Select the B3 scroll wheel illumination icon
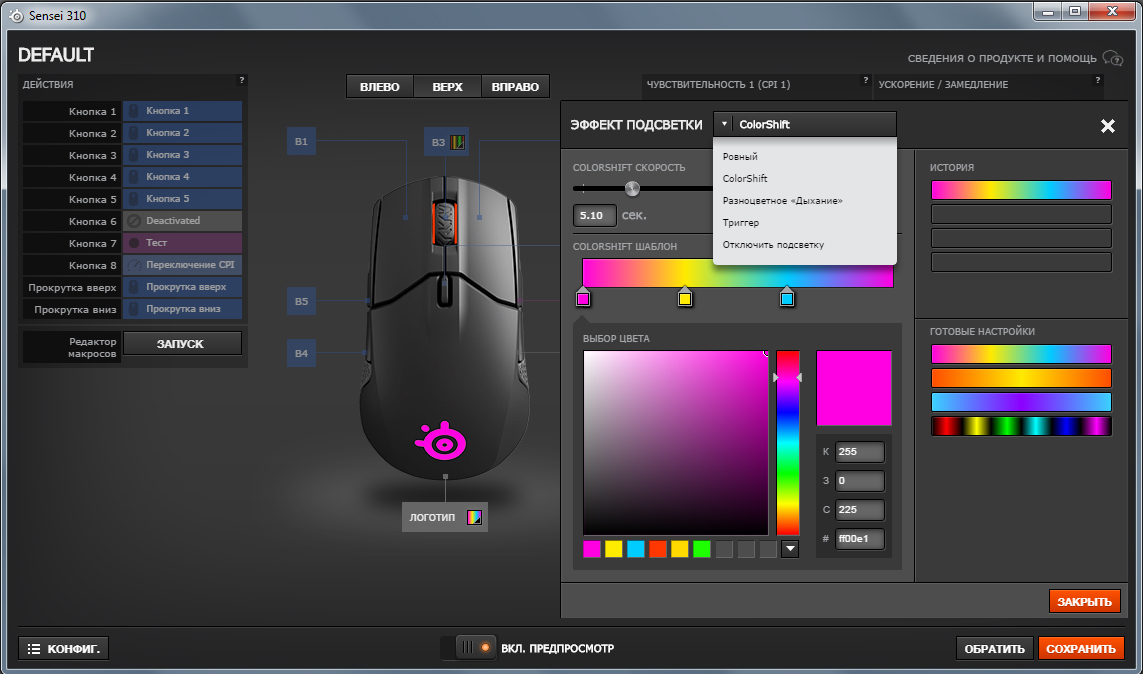Screen dimensions: 1143x674 click(457, 142)
